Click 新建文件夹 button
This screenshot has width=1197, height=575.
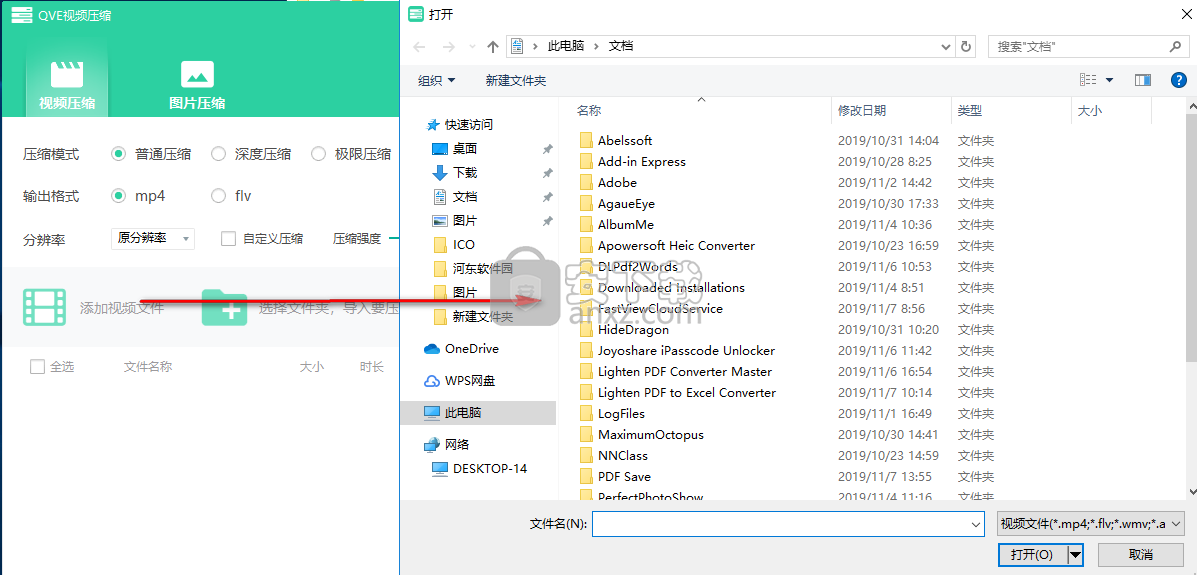coord(516,80)
